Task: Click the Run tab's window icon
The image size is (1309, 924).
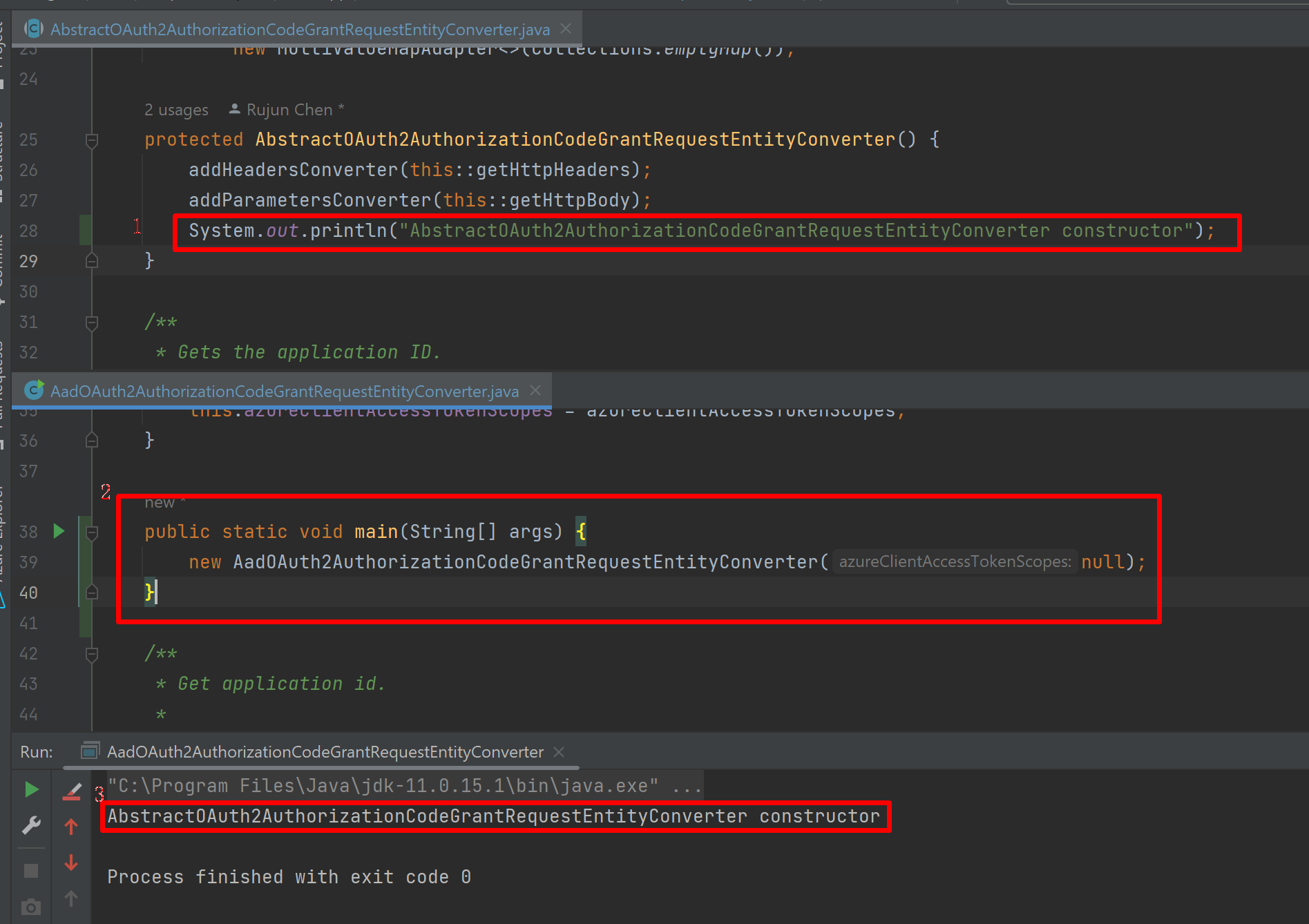Action: coord(90,751)
